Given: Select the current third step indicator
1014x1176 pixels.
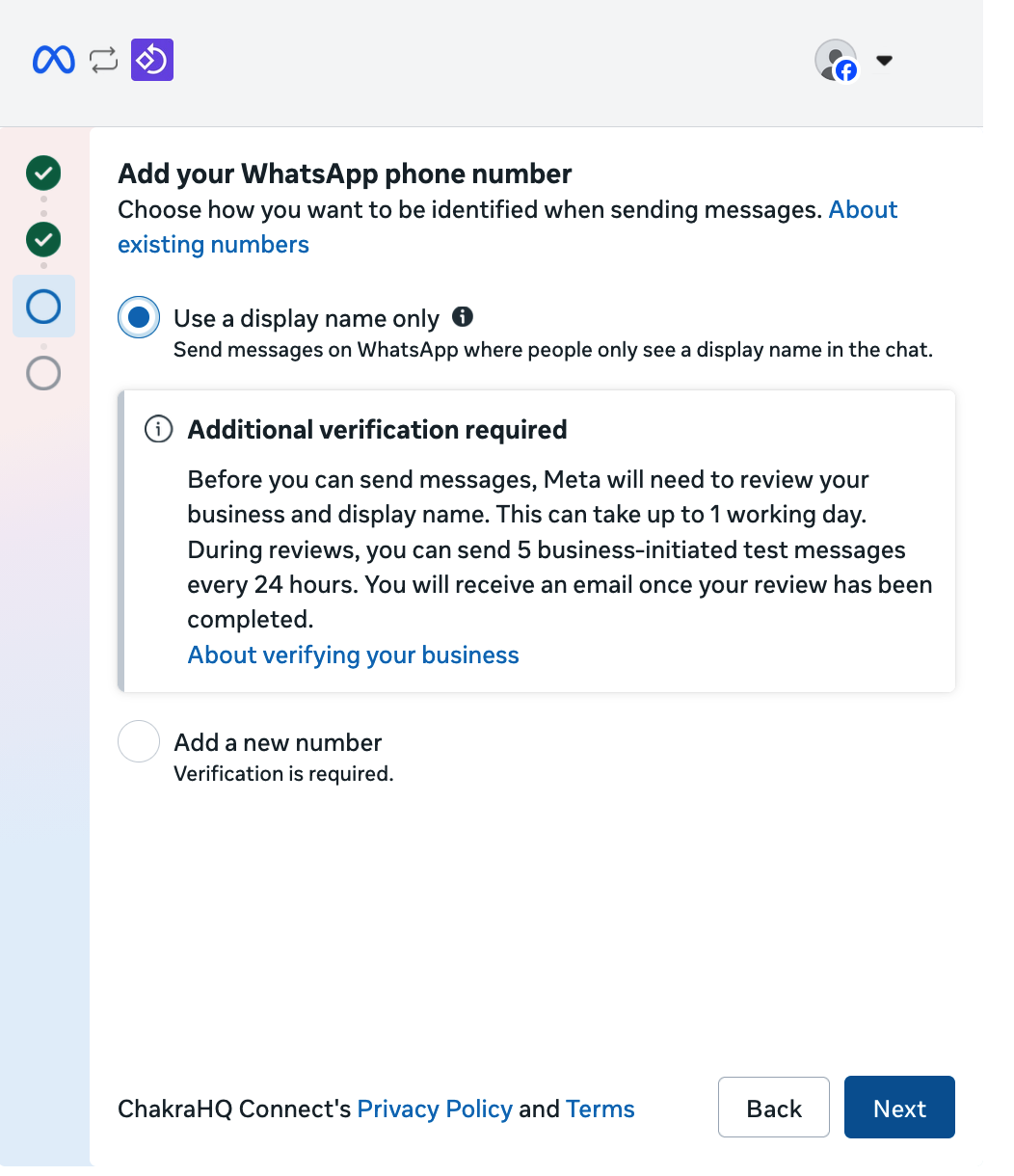Looking at the screenshot, I should click(x=43, y=307).
